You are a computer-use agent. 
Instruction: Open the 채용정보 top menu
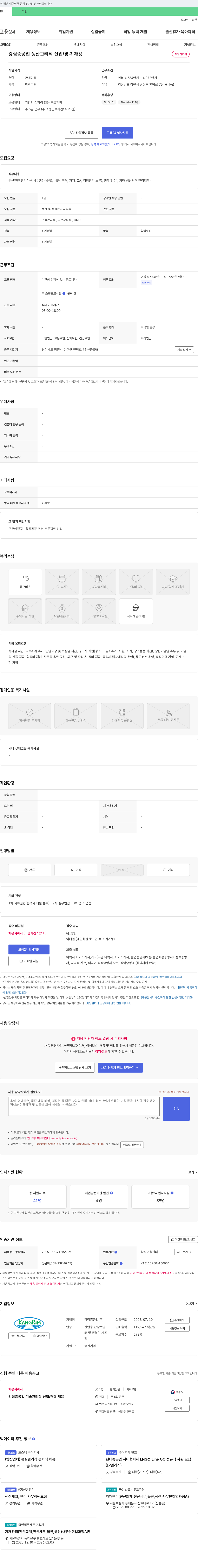click(33, 32)
